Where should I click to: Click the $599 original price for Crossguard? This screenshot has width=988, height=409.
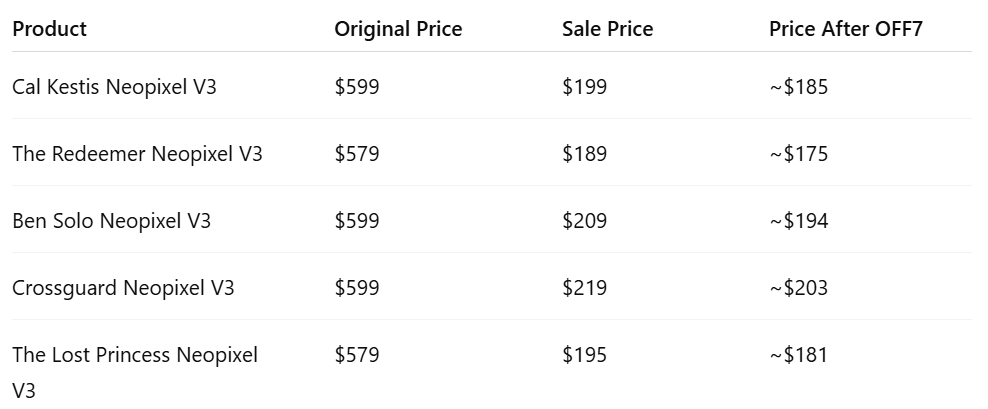(x=357, y=288)
